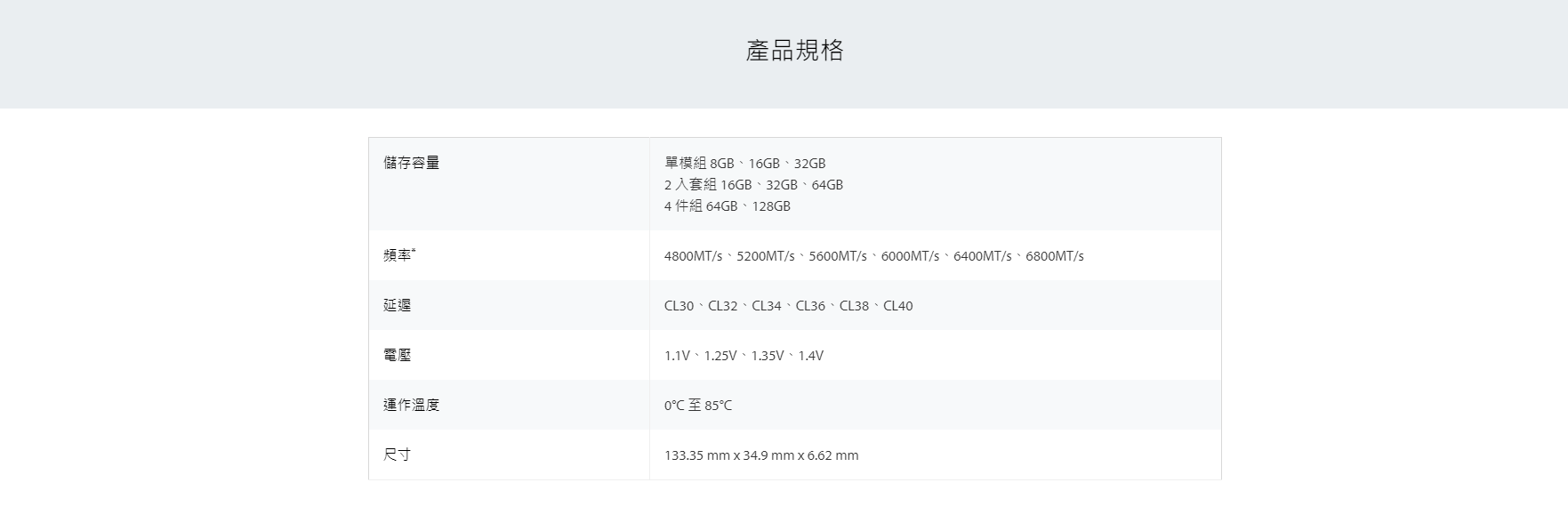Click the 4 件組 64GB、128GB line
1568x507 pixels.
point(727,206)
